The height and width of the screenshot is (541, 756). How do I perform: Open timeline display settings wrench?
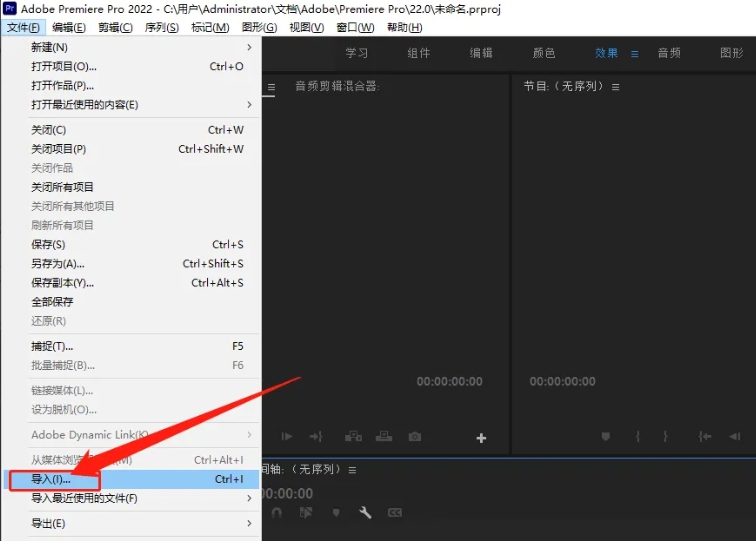click(x=365, y=513)
